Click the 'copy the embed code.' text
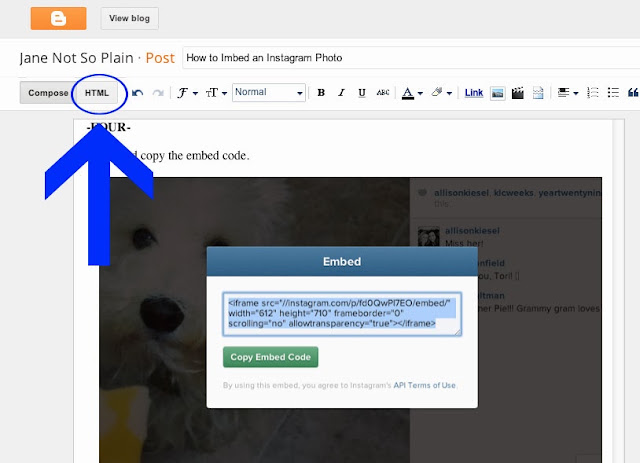Screen dimensions: 640x463 pyautogui.click(x=195, y=156)
